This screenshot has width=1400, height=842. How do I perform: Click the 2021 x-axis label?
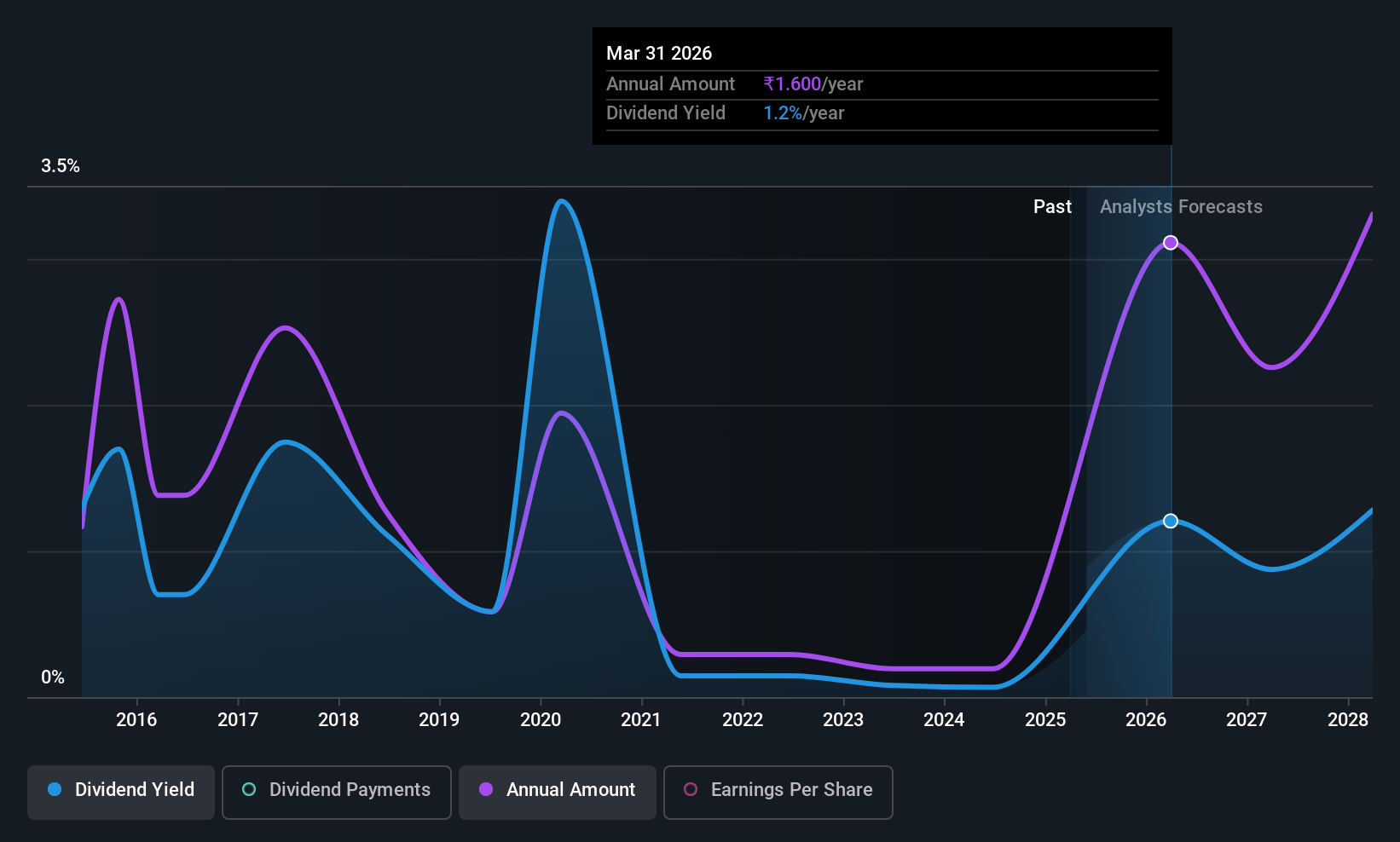click(641, 720)
